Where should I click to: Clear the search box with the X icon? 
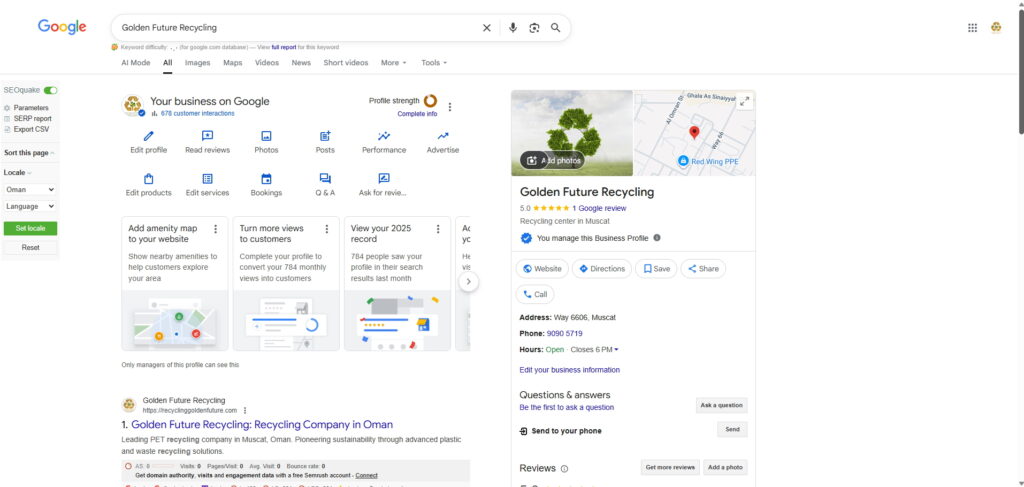(487, 28)
